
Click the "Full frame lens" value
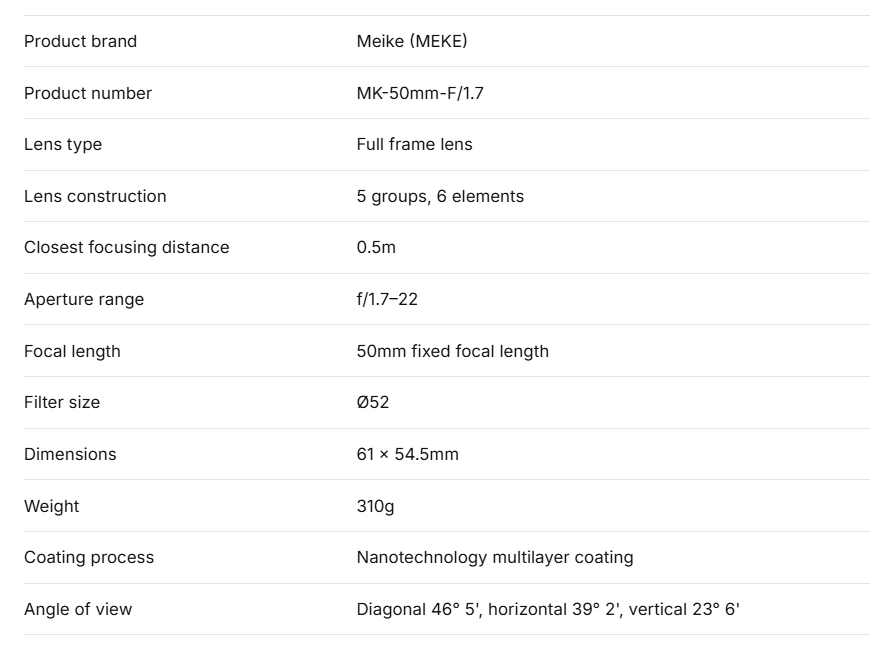click(414, 144)
